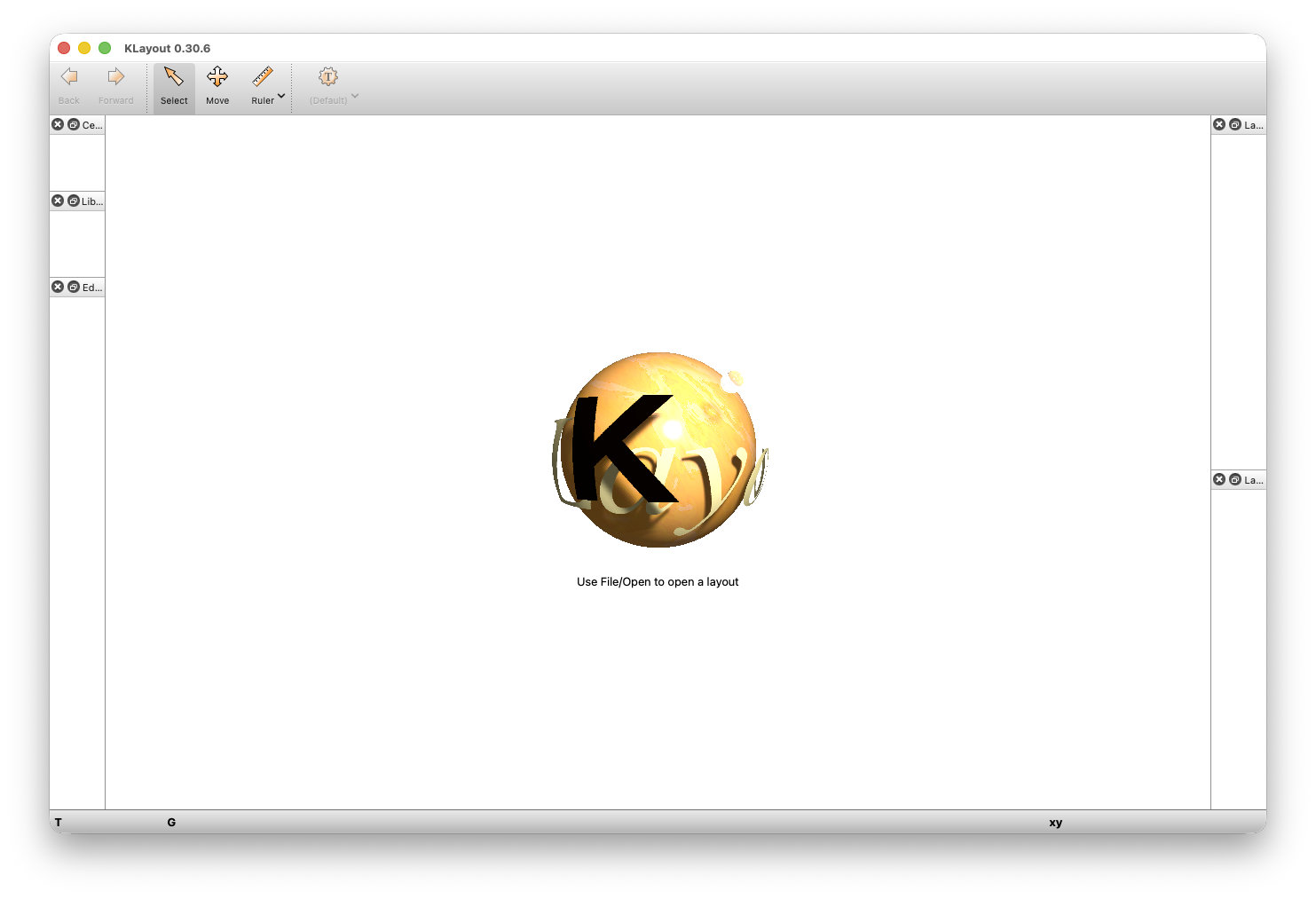Image resolution: width=1316 pixels, height=899 pixels.
Task: Close the Layer toolbox panel
Action: click(x=1219, y=479)
